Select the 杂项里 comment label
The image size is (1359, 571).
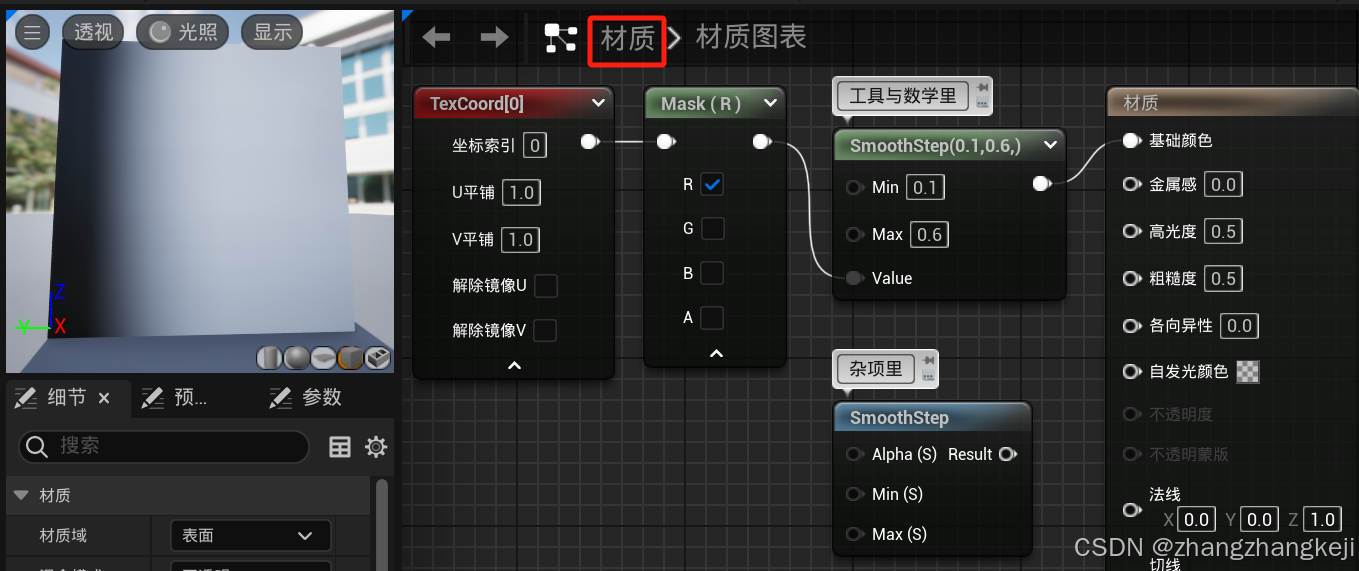(876, 369)
